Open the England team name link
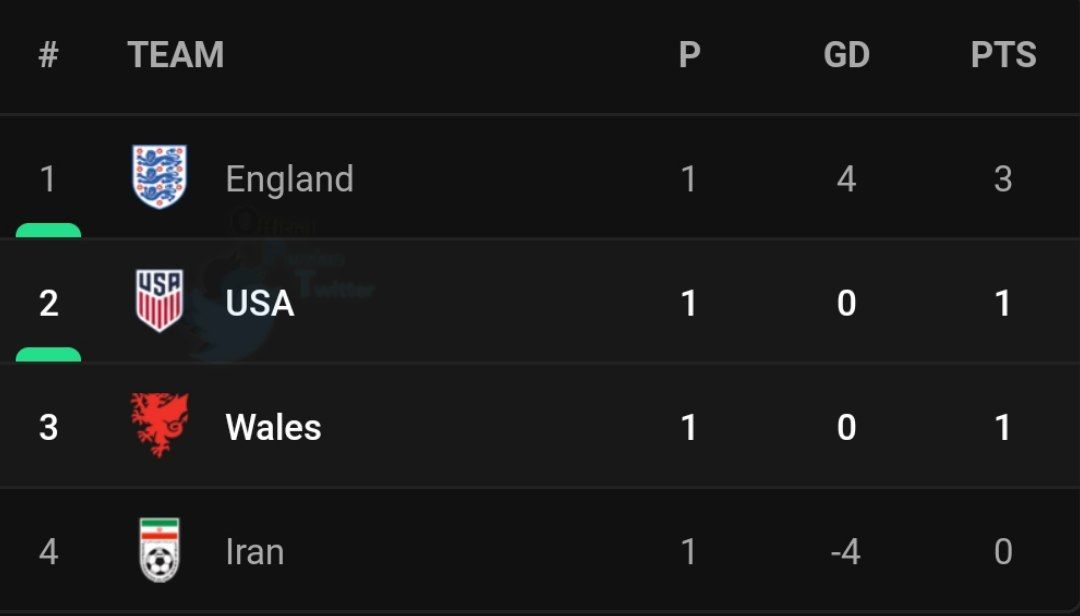Viewport: 1080px width, 616px height. point(290,180)
